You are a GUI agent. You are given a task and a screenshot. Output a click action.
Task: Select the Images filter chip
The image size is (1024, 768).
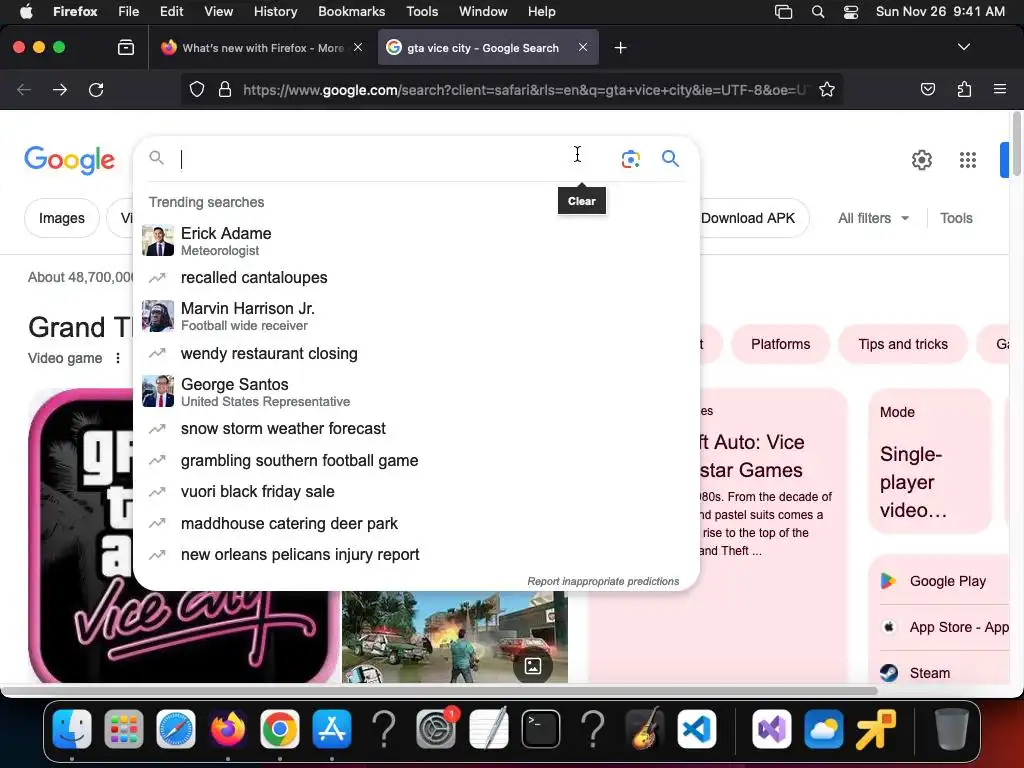[x=62, y=218]
